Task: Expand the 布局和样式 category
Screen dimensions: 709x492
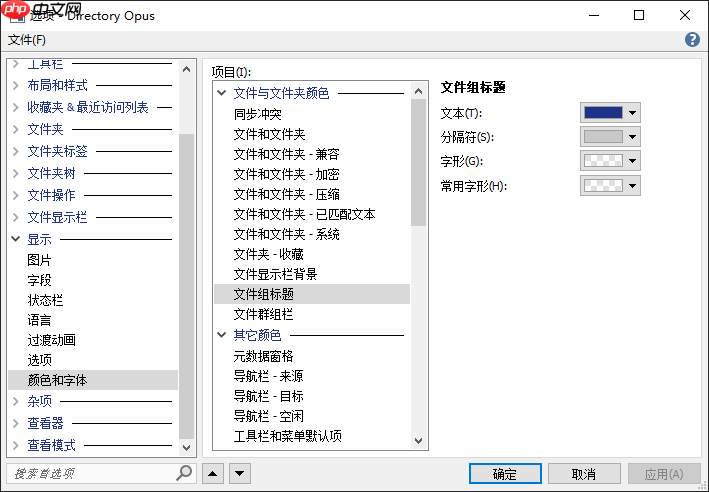Action: tap(16, 85)
